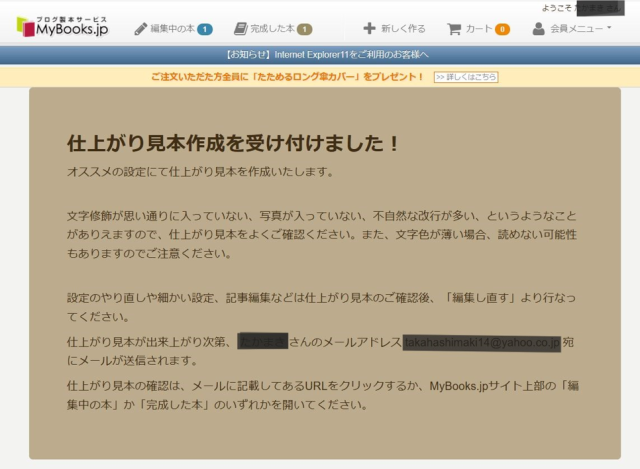Click the plus icon for 新しく作る

click(369, 29)
